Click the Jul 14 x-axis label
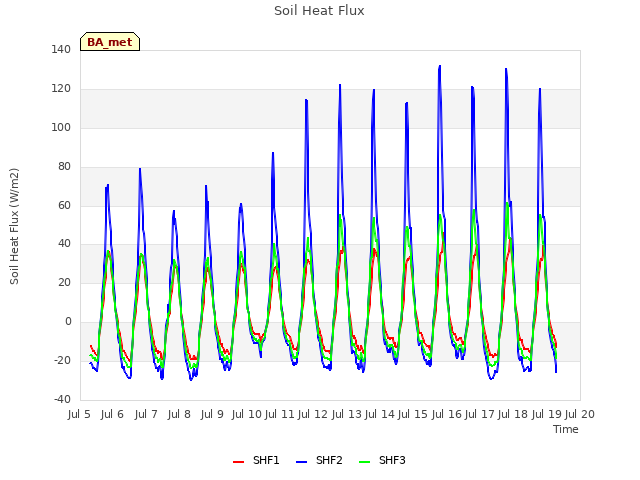 (x=380, y=414)
